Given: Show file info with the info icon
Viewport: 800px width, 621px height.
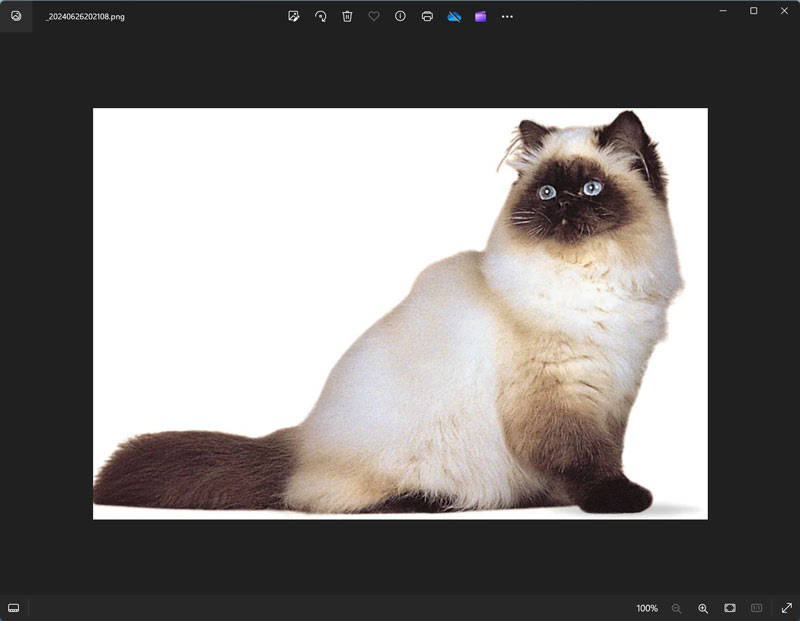Looking at the screenshot, I should [x=401, y=16].
